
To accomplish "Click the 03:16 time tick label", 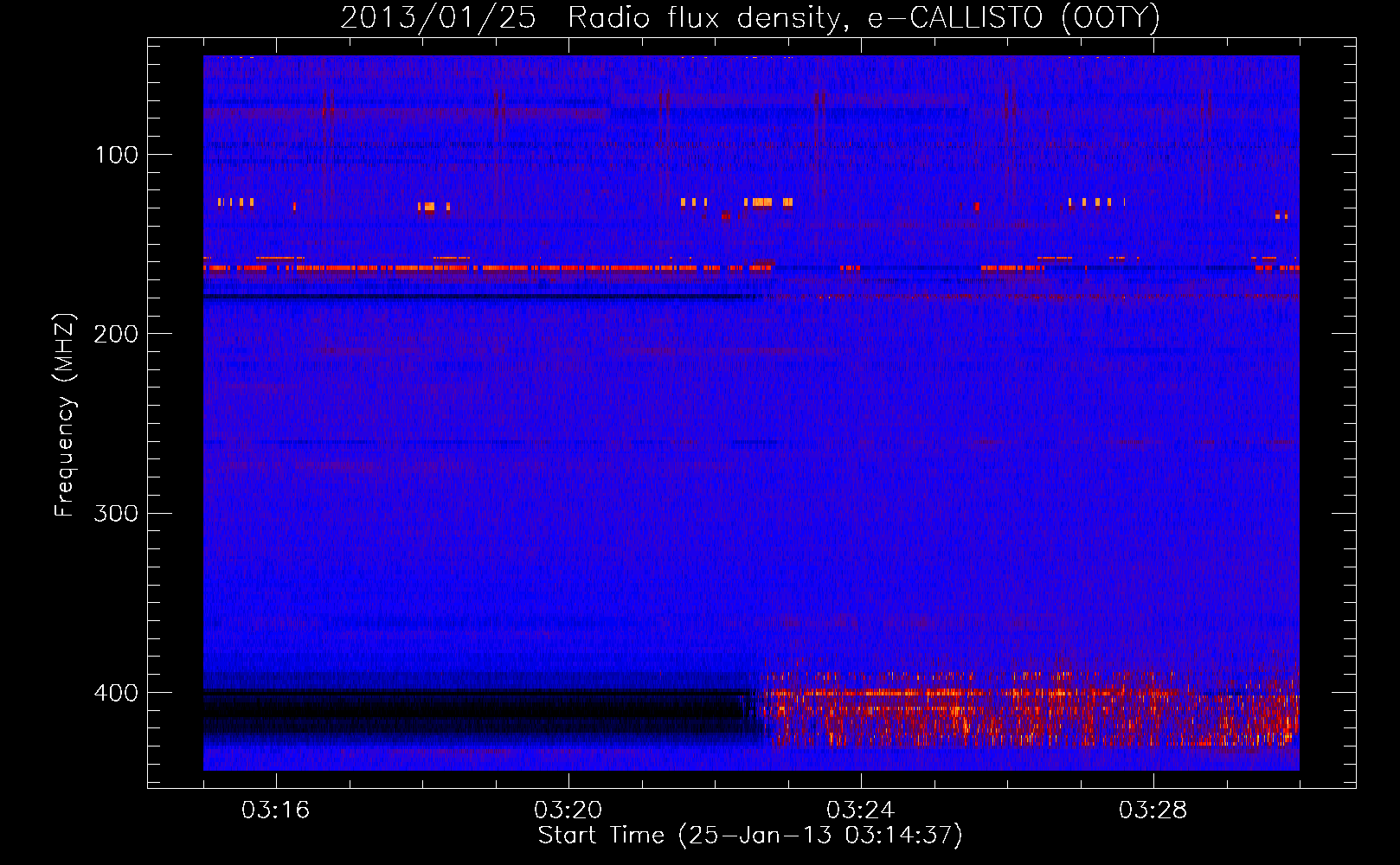I will point(276,811).
